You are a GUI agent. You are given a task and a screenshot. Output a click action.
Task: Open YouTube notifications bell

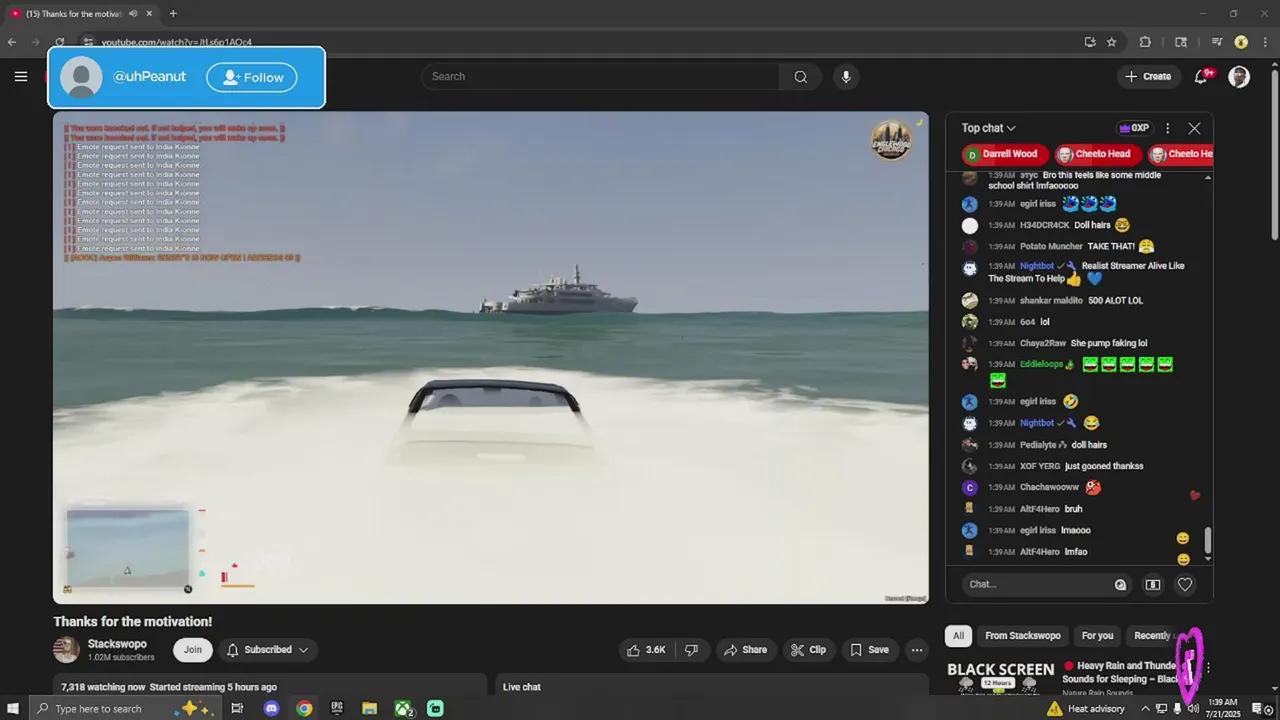click(x=1204, y=76)
